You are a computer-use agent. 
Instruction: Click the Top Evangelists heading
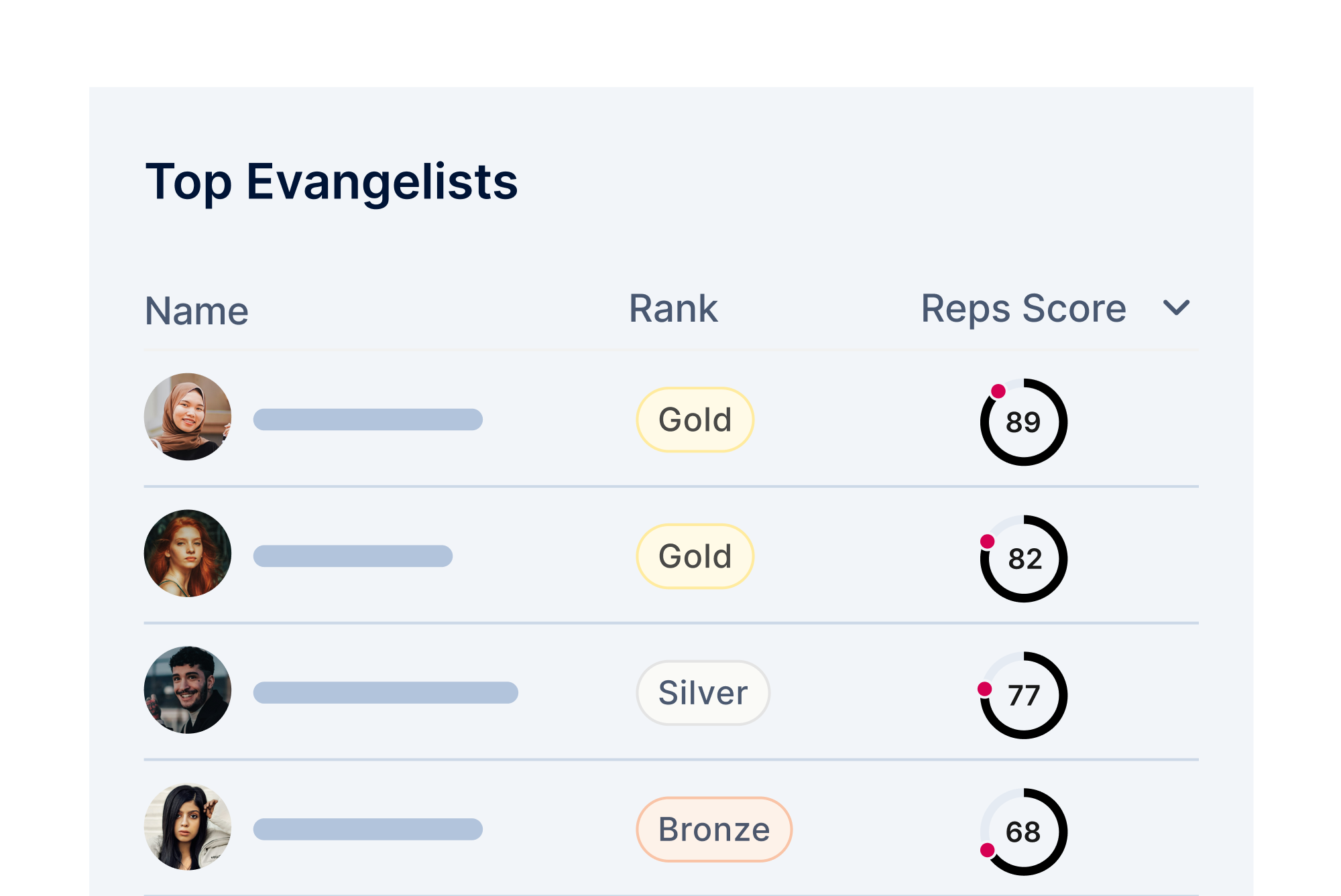coord(331,182)
